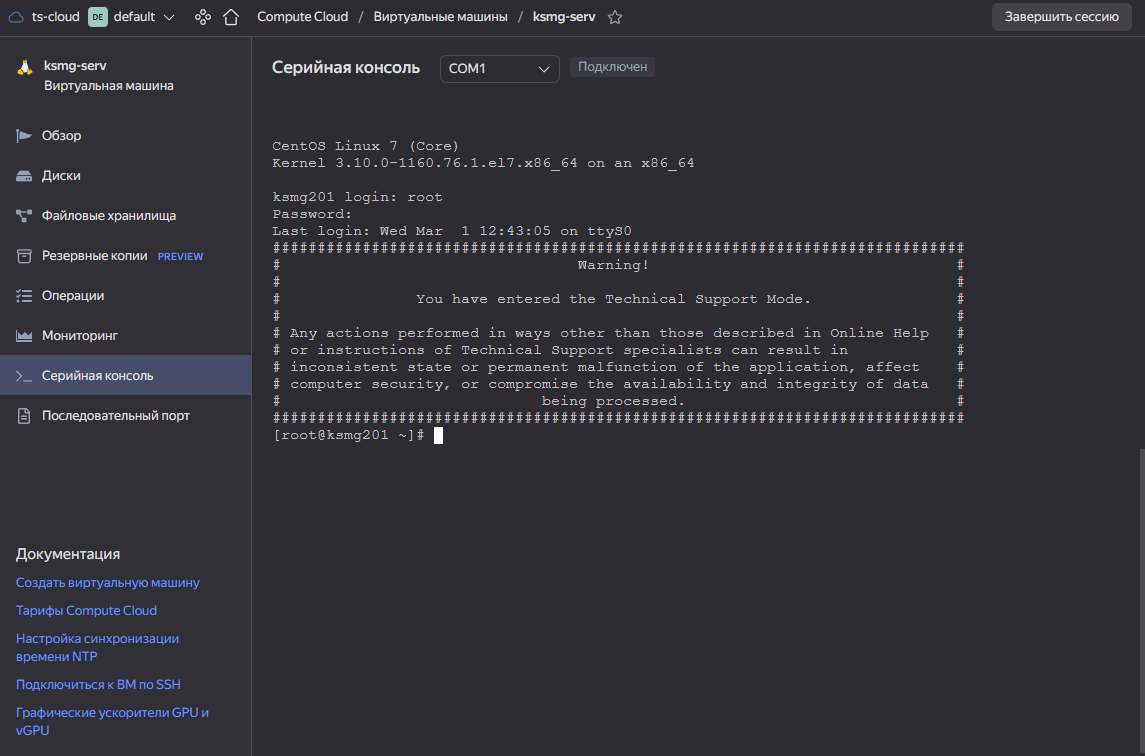Image resolution: width=1145 pixels, height=756 pixels.
Task: Click the Виртуальная машина subtitle
Action: click(109, 85)
